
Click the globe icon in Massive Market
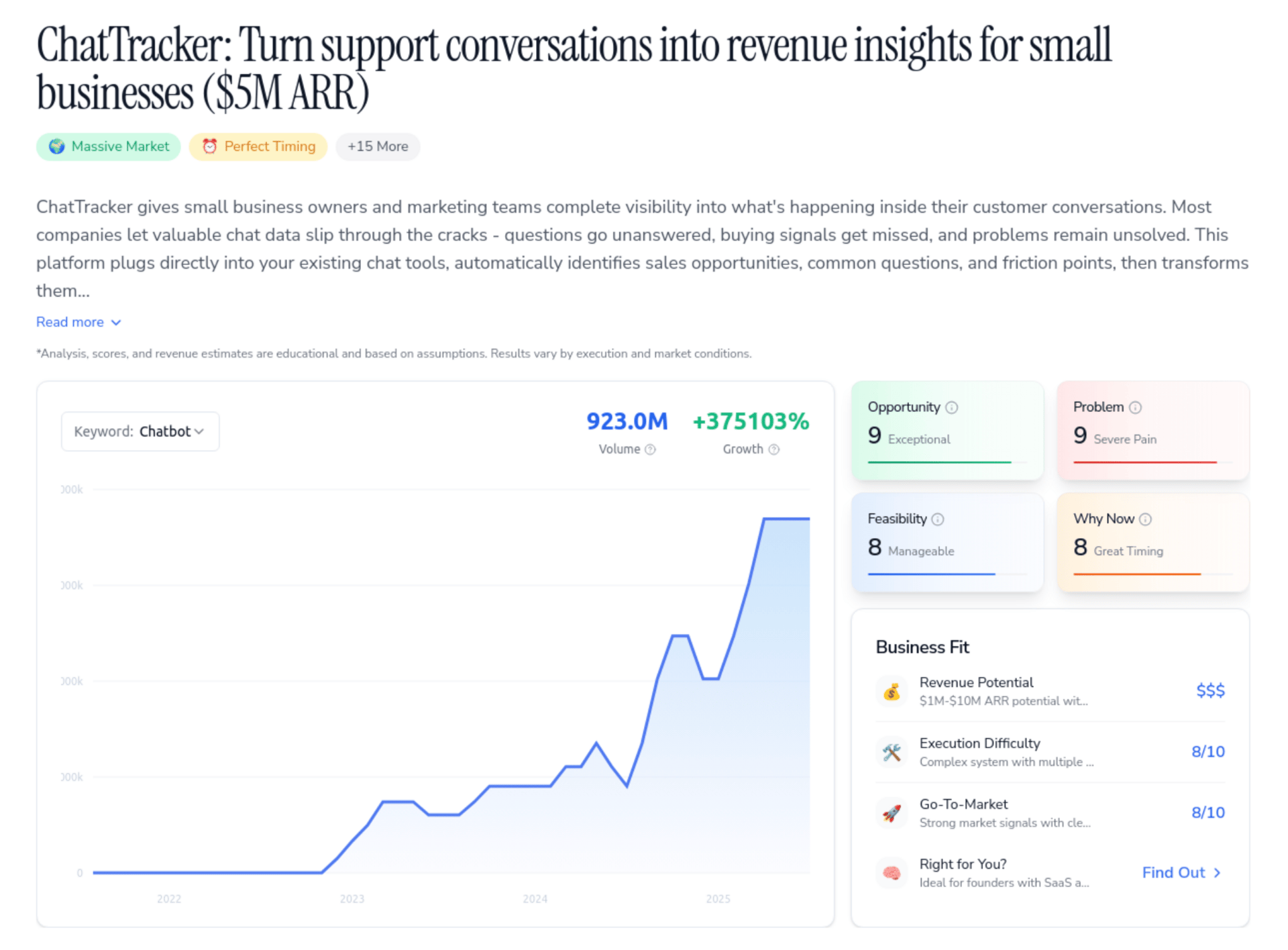pyautogui.click(x=57, y=146)
